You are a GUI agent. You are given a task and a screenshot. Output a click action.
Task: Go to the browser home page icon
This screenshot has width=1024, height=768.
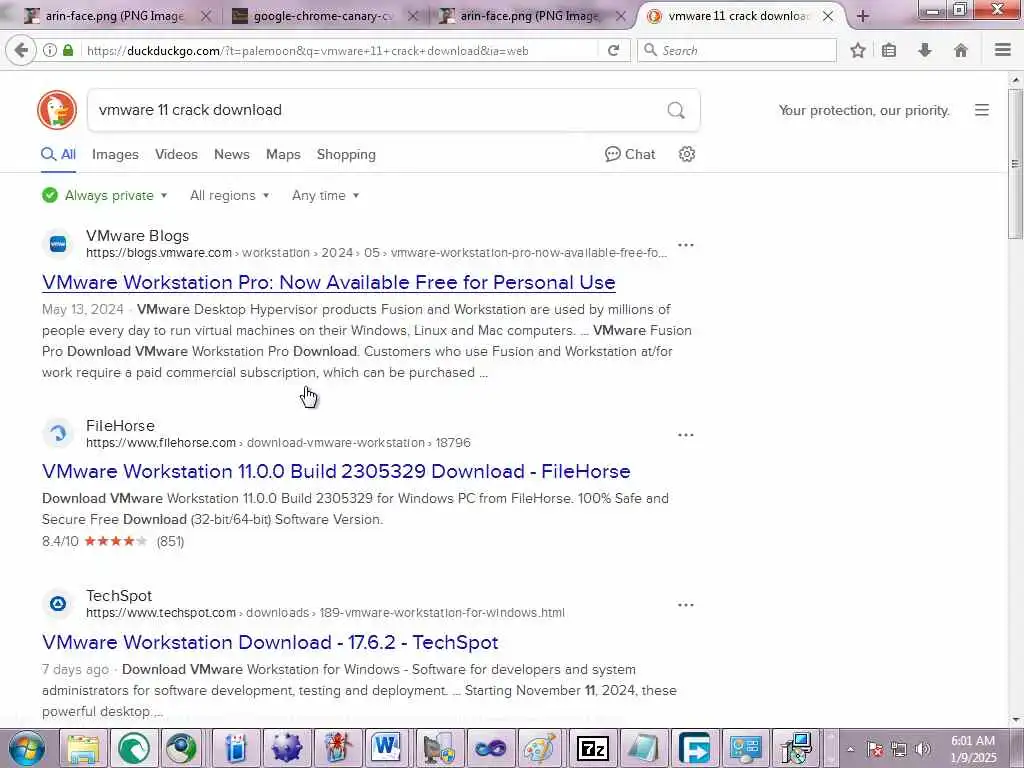pos(961,50)
